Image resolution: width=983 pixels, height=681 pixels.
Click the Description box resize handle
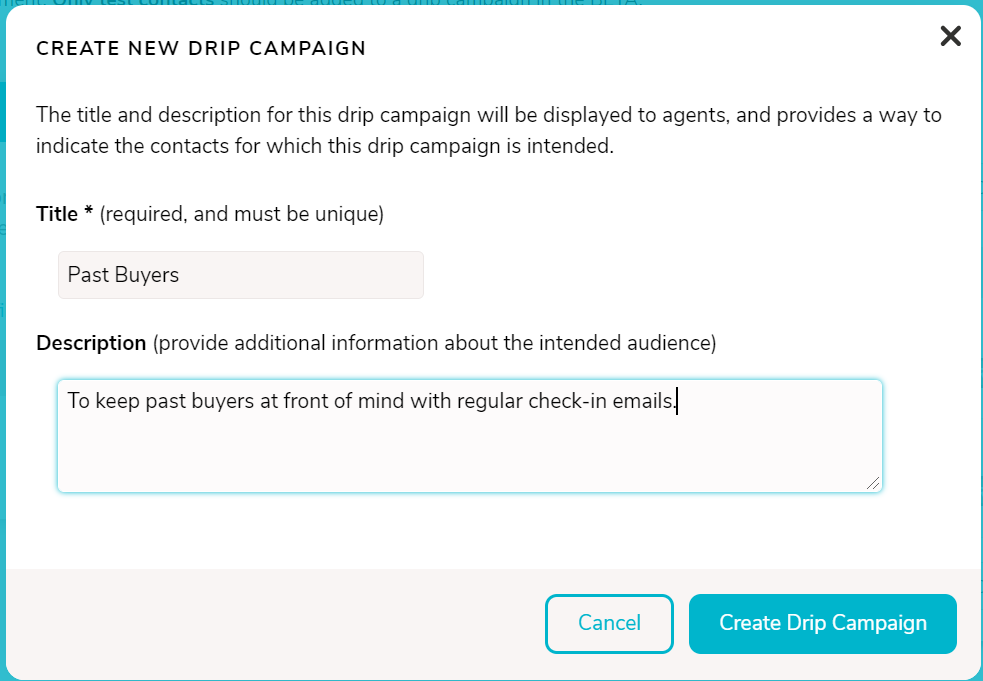(x=873, y=483)
